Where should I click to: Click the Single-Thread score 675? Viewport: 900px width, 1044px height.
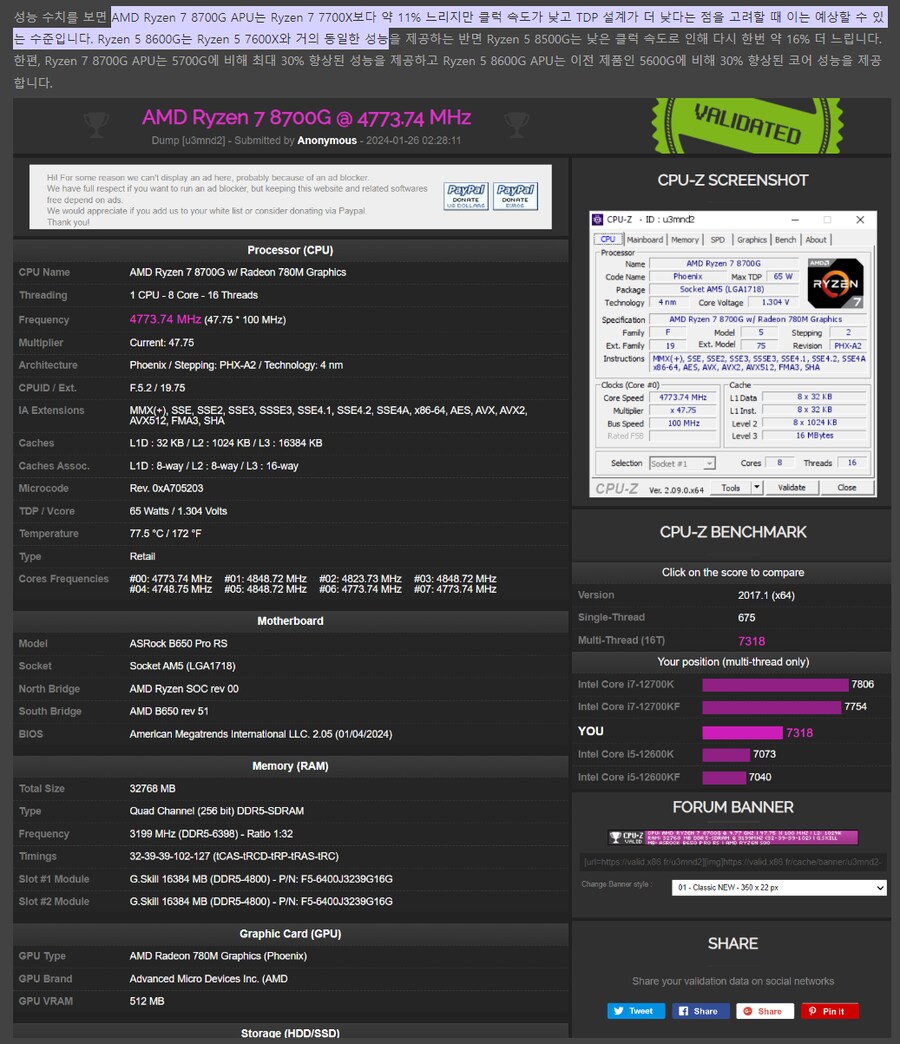coord(746,618)
